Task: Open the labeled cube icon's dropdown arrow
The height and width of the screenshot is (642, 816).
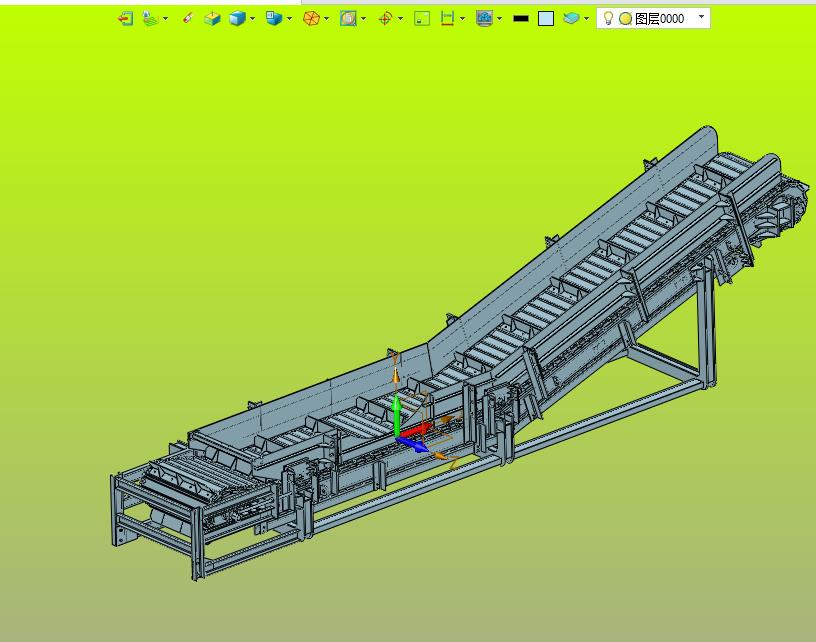Action: coord(289,19)
